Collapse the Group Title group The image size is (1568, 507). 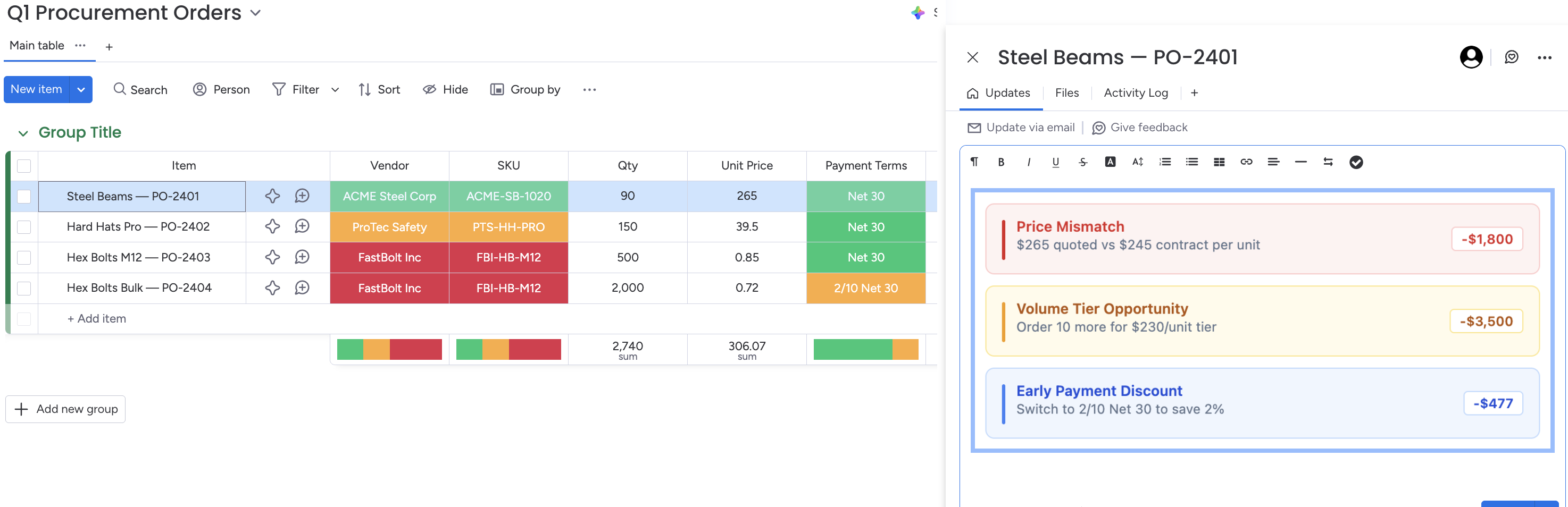coord(22,132)
